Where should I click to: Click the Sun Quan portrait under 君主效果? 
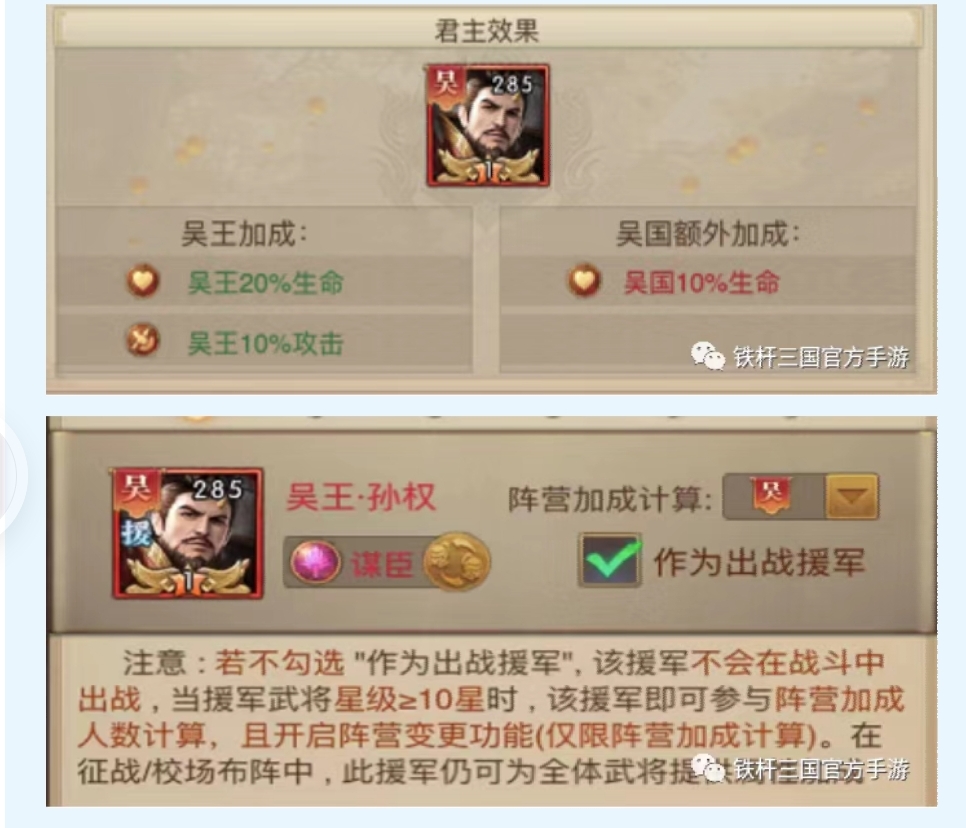tap(487, 126)
